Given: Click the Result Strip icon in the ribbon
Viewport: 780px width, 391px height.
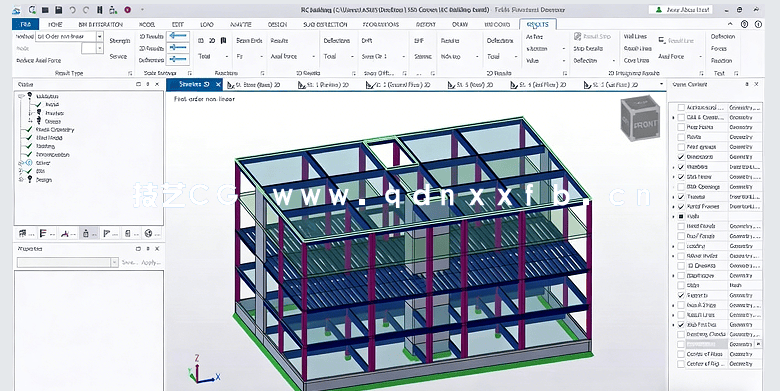Looking at the screenshot, I should click(x=578, y=37).
